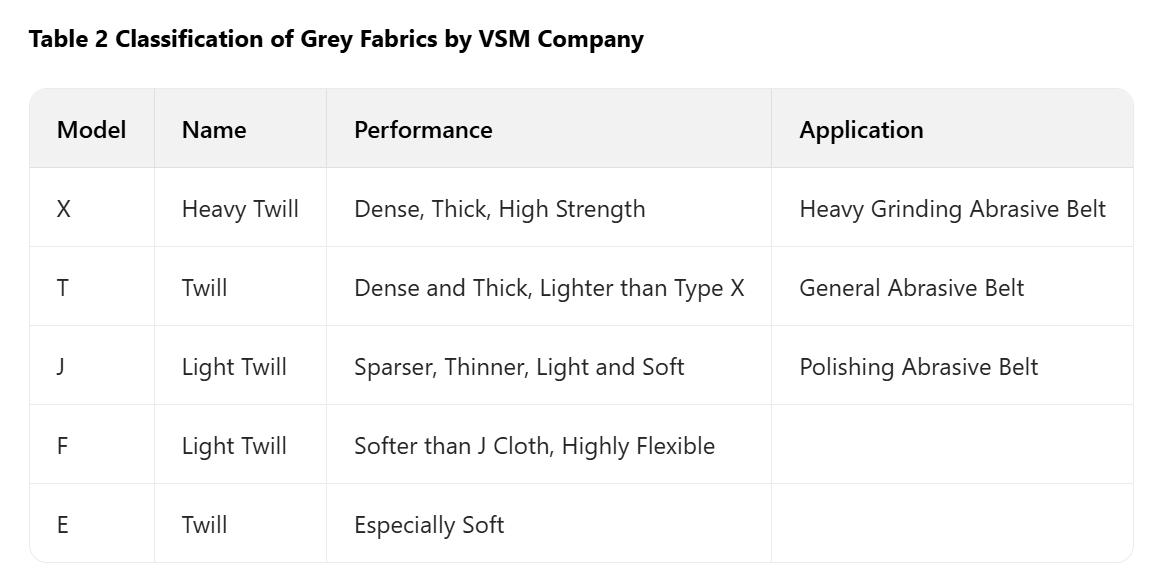Select the model X cell
The width and height of the screenshot is (1152, 578).
64,209
